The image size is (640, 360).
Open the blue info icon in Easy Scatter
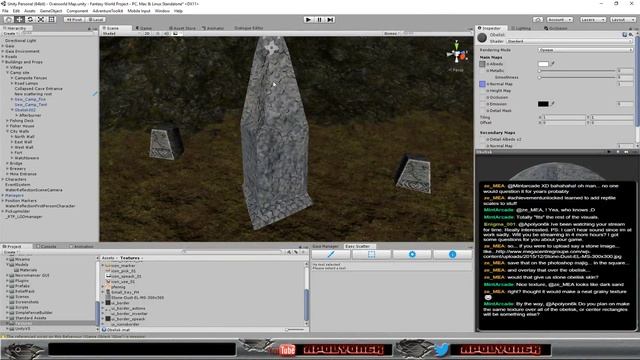pos(452,254)
